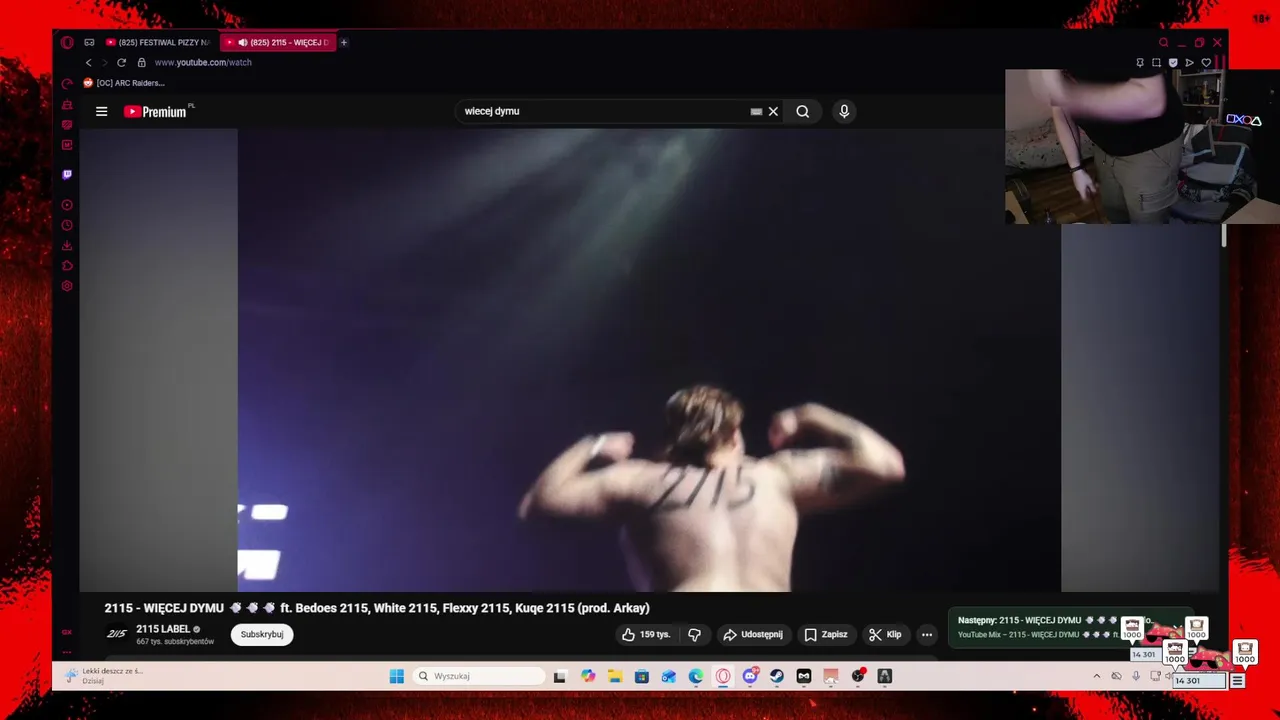
Task: Open more actions three-dot menu under video
Action: click(927, 634)
